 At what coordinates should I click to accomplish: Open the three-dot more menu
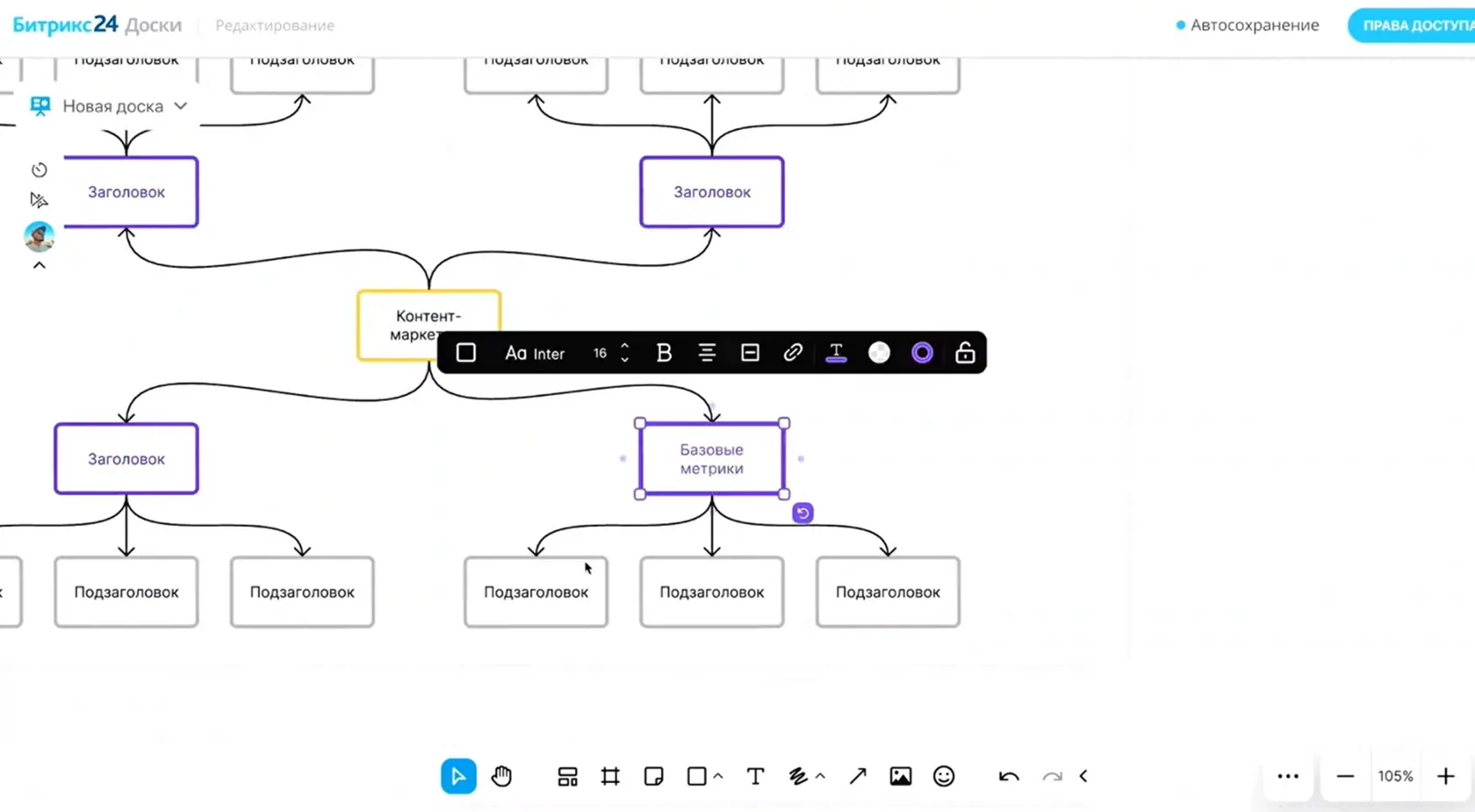coord(1288,776)
